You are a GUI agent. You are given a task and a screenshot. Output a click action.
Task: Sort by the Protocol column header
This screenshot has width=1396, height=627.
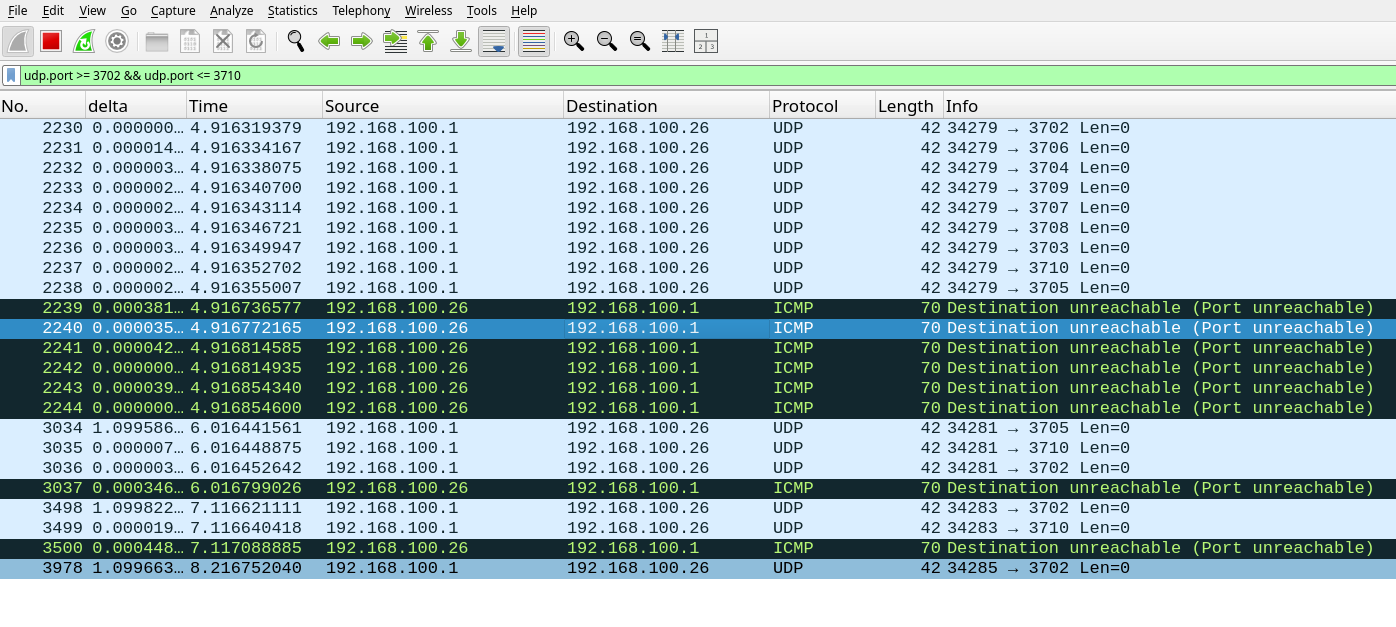(x=820, y=106)
